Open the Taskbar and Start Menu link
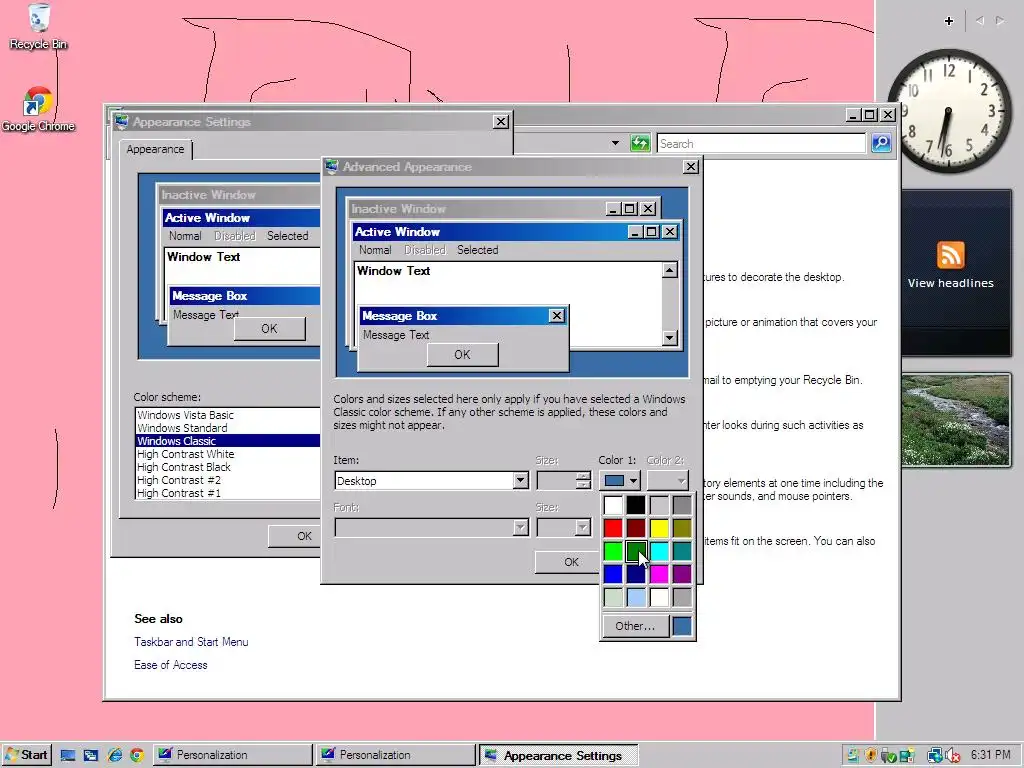Image resolution: width=1024 pixels, height=768 pixels. (191, 642)
